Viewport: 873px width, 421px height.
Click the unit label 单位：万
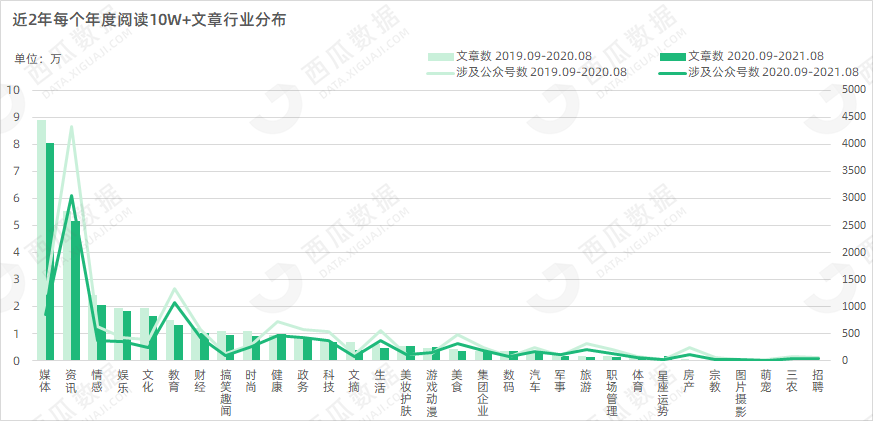coord(37,58)
